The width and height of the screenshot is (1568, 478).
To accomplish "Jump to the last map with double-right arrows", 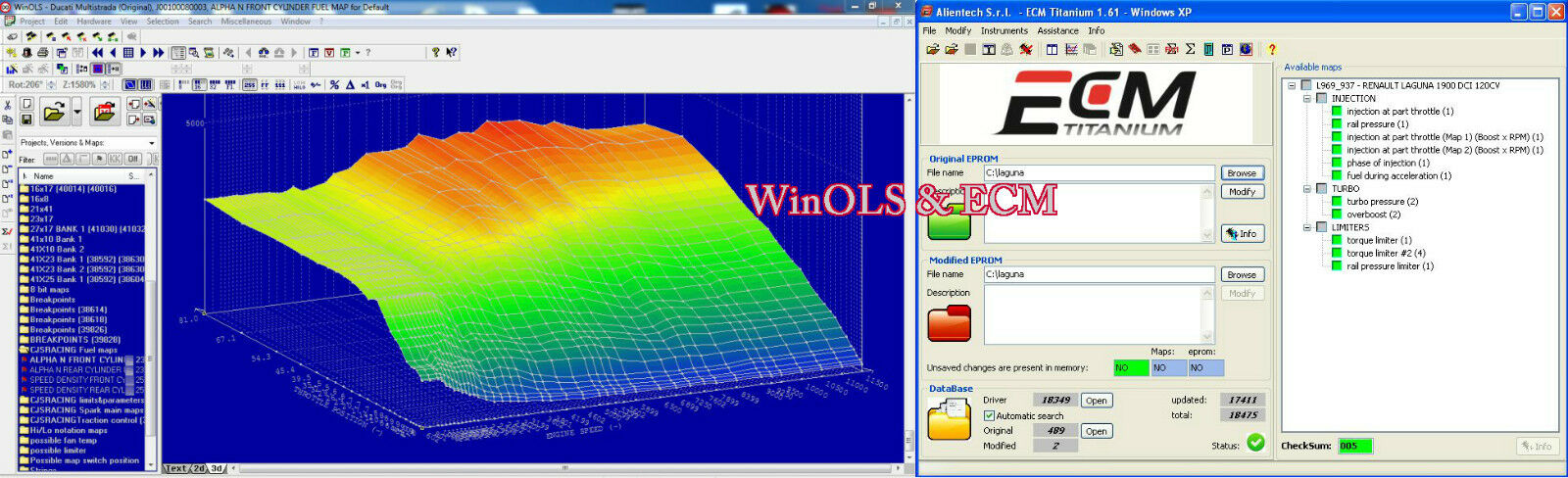I will point(158,52).
